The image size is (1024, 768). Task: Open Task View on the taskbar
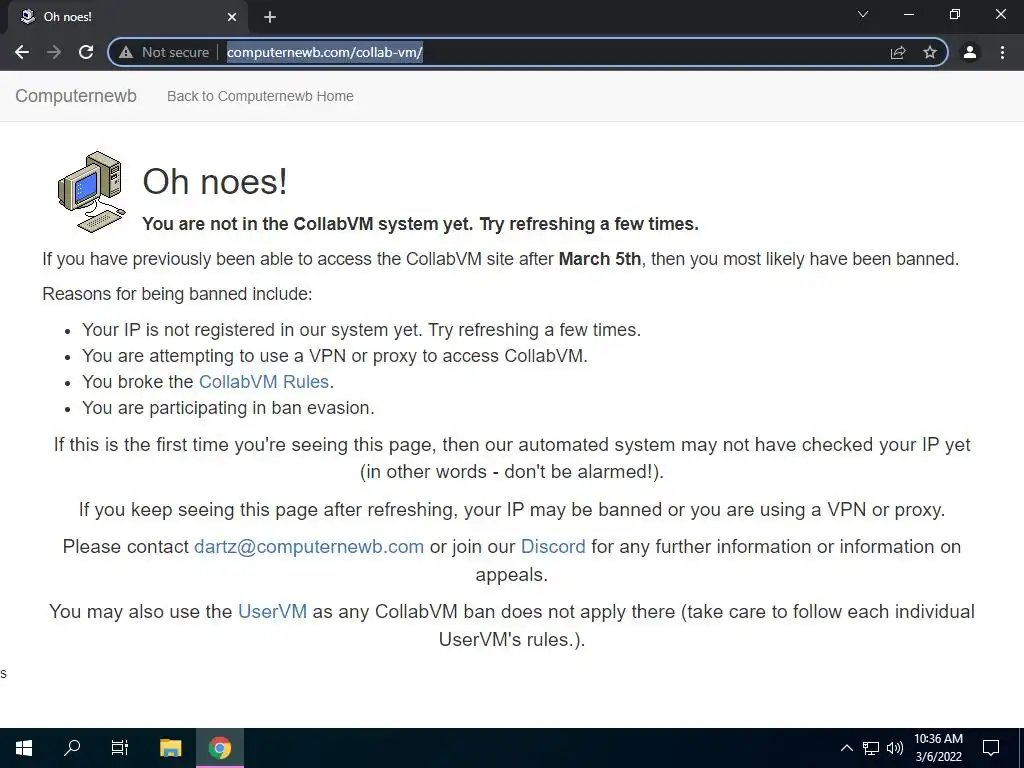pos(120,748)
